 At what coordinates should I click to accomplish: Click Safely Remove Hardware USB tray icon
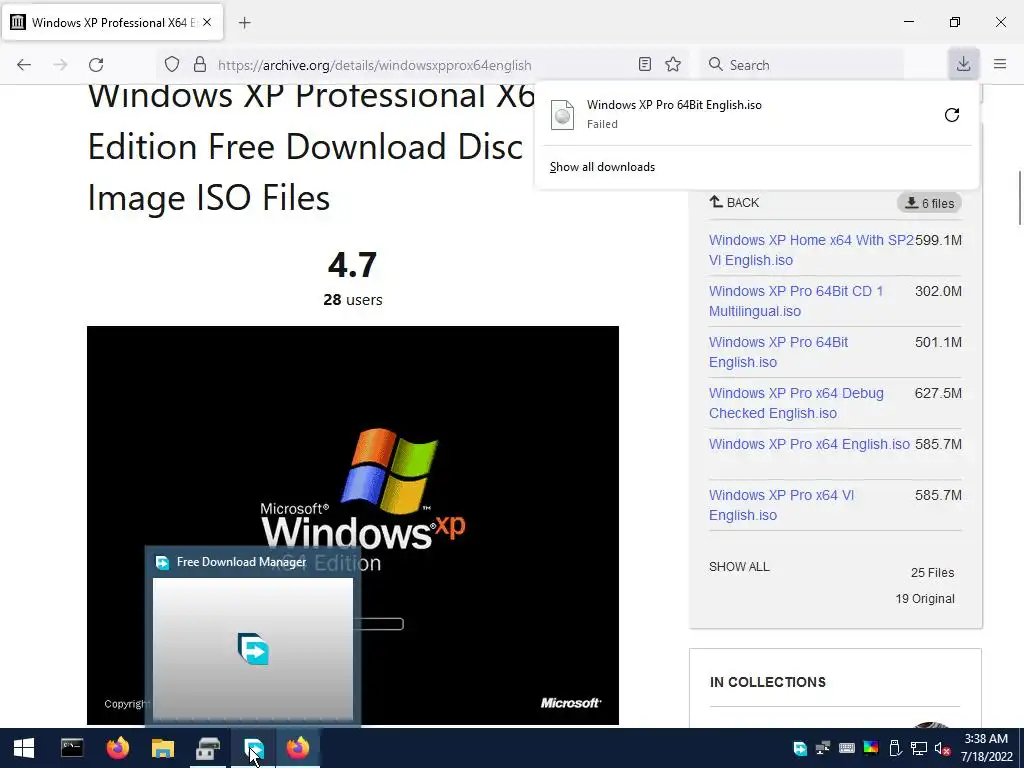click(895, 748)
